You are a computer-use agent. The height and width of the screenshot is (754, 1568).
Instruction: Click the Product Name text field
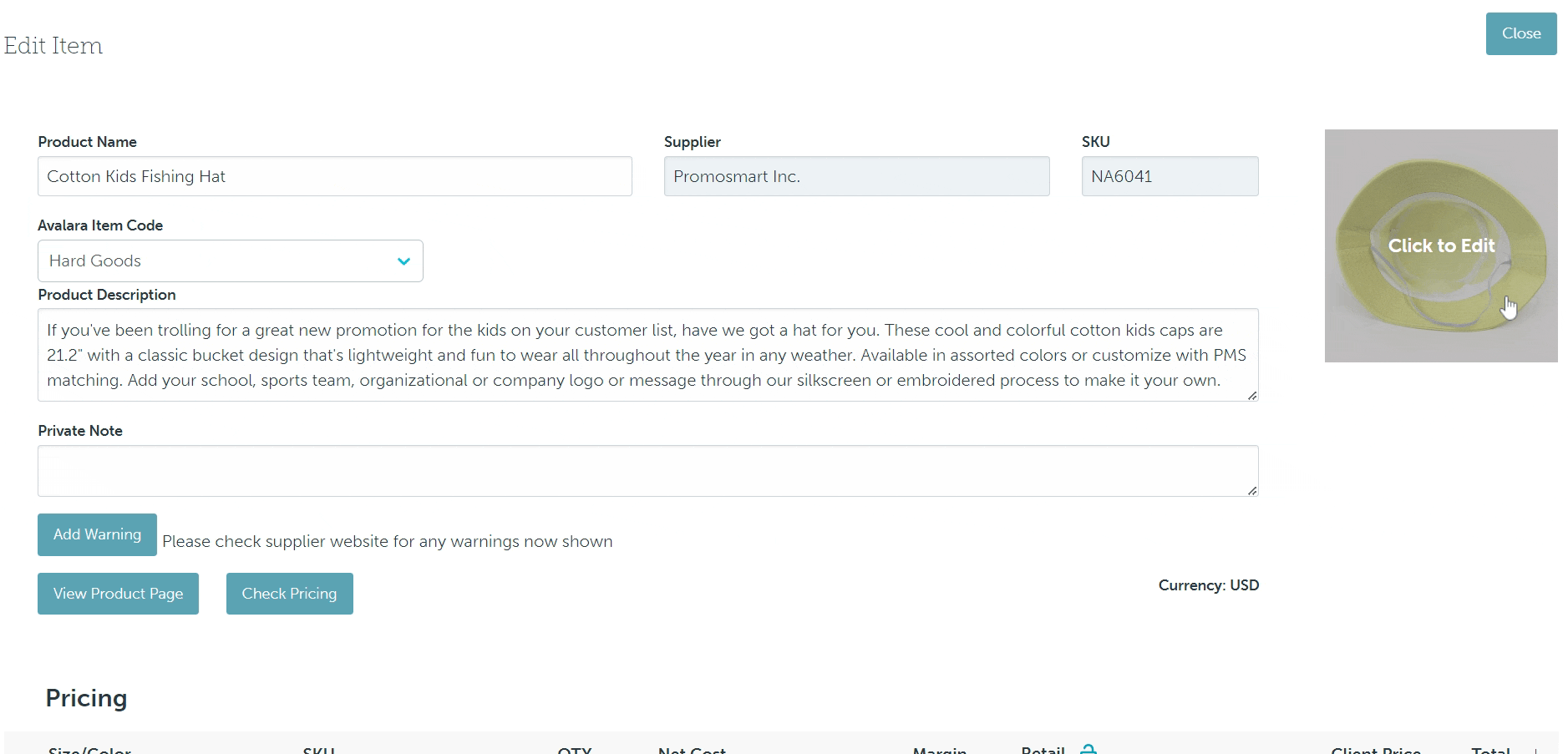tap(334, 176)
